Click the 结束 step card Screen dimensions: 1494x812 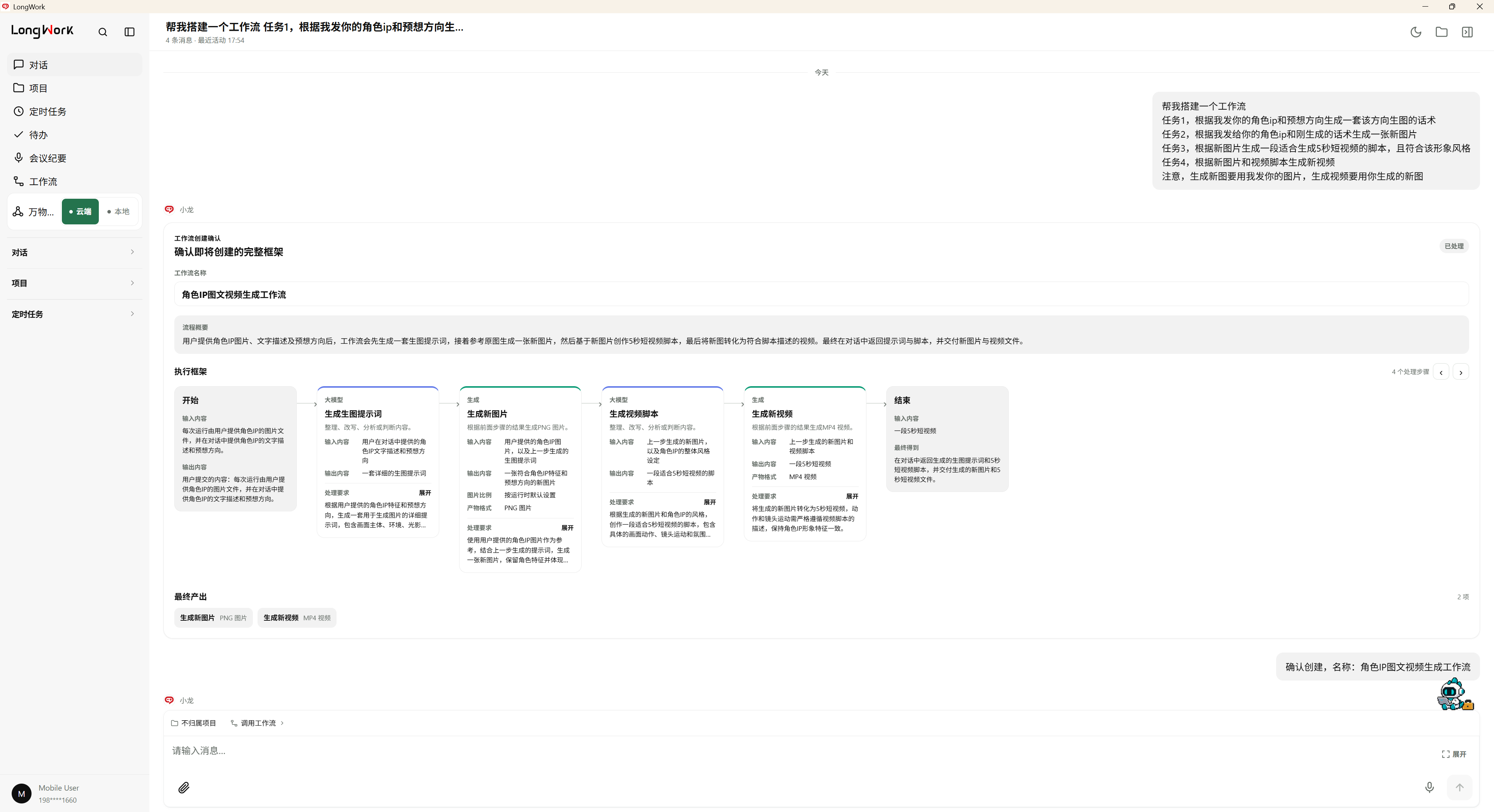point(947,439)
